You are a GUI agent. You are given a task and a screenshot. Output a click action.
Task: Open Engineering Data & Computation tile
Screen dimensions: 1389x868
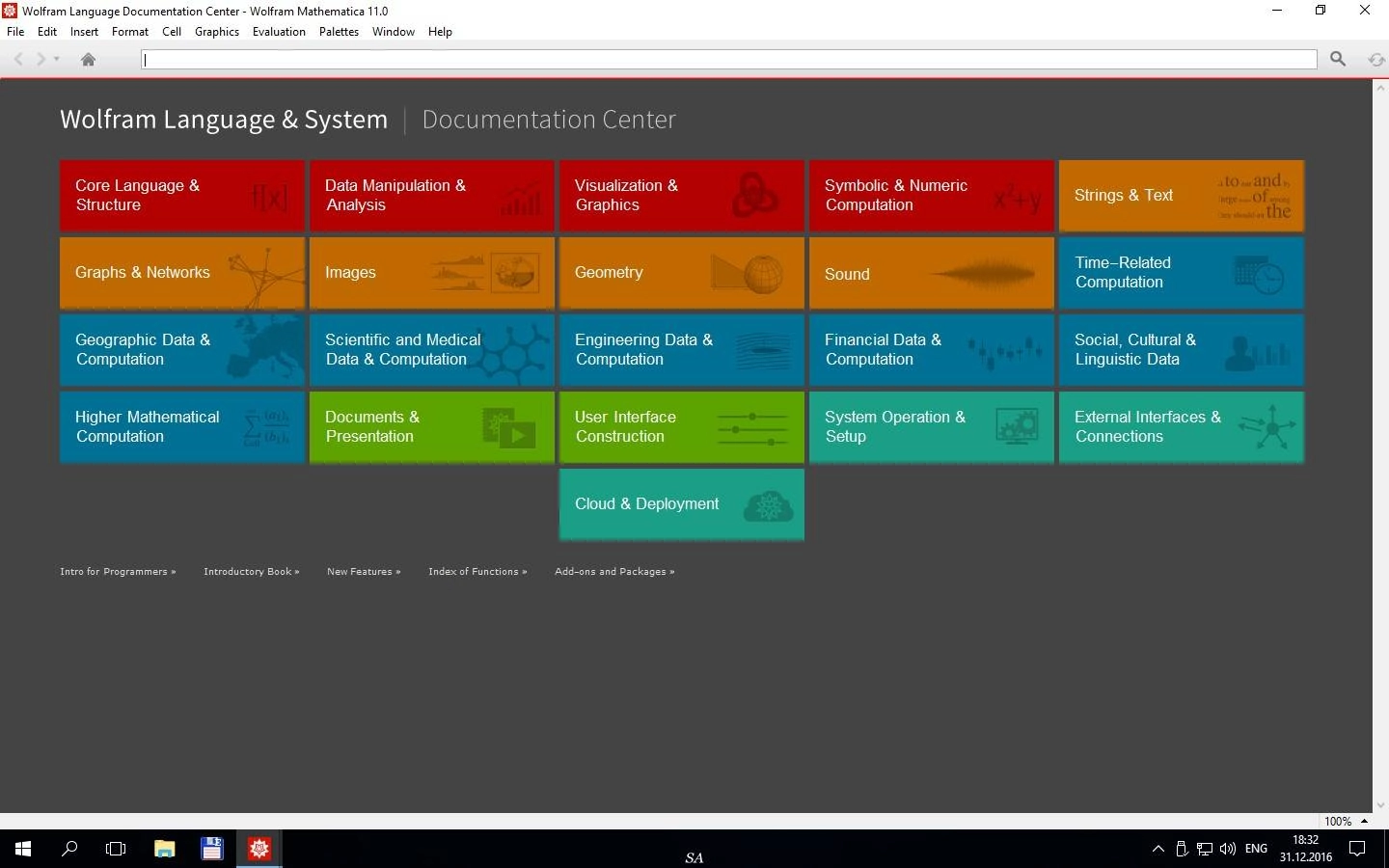point(682,350)
